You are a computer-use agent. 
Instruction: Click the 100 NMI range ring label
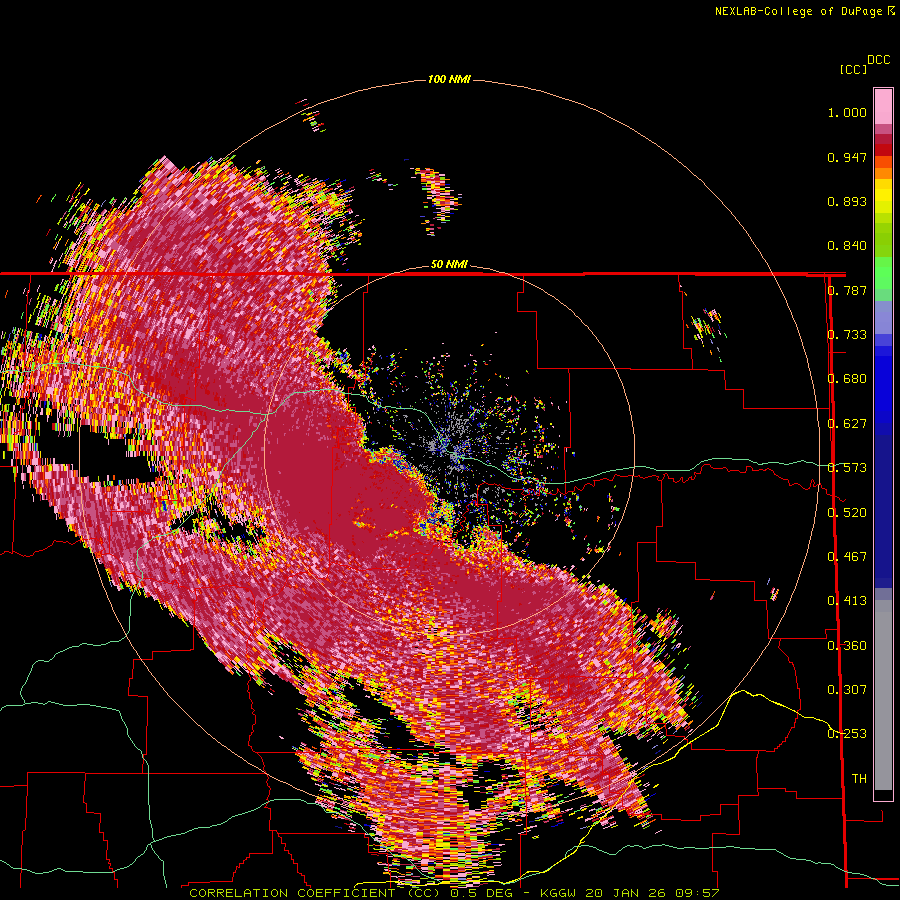(449, 79)
